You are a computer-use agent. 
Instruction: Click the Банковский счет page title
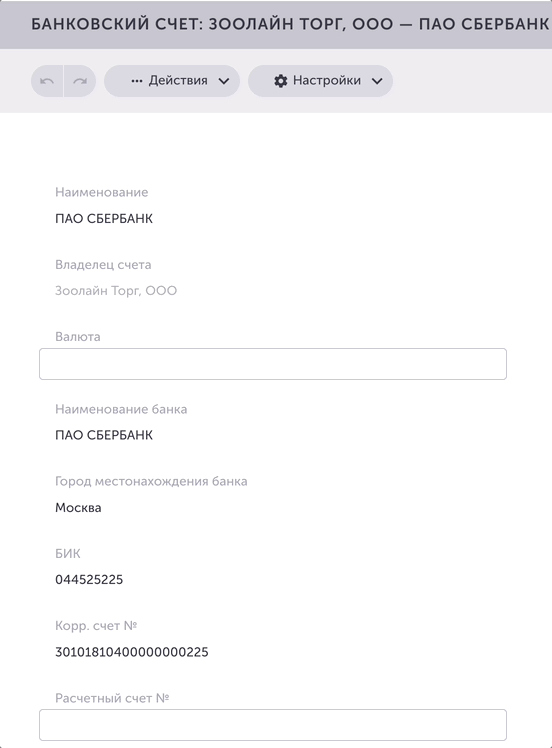pyautogui.click(x=290, y=24)
